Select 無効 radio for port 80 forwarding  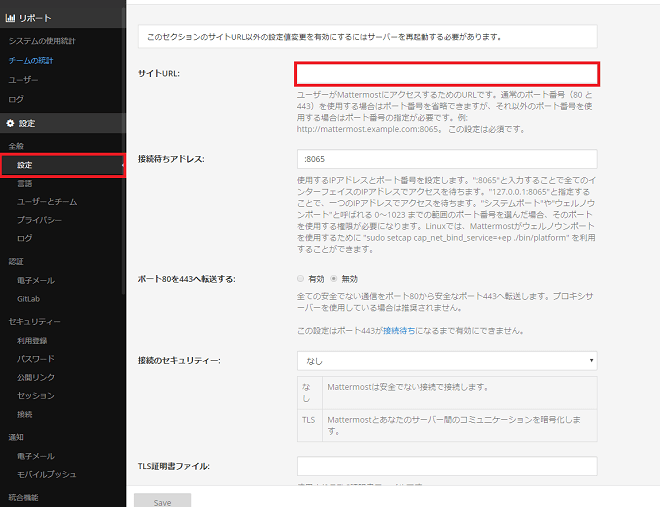point(334,279)
